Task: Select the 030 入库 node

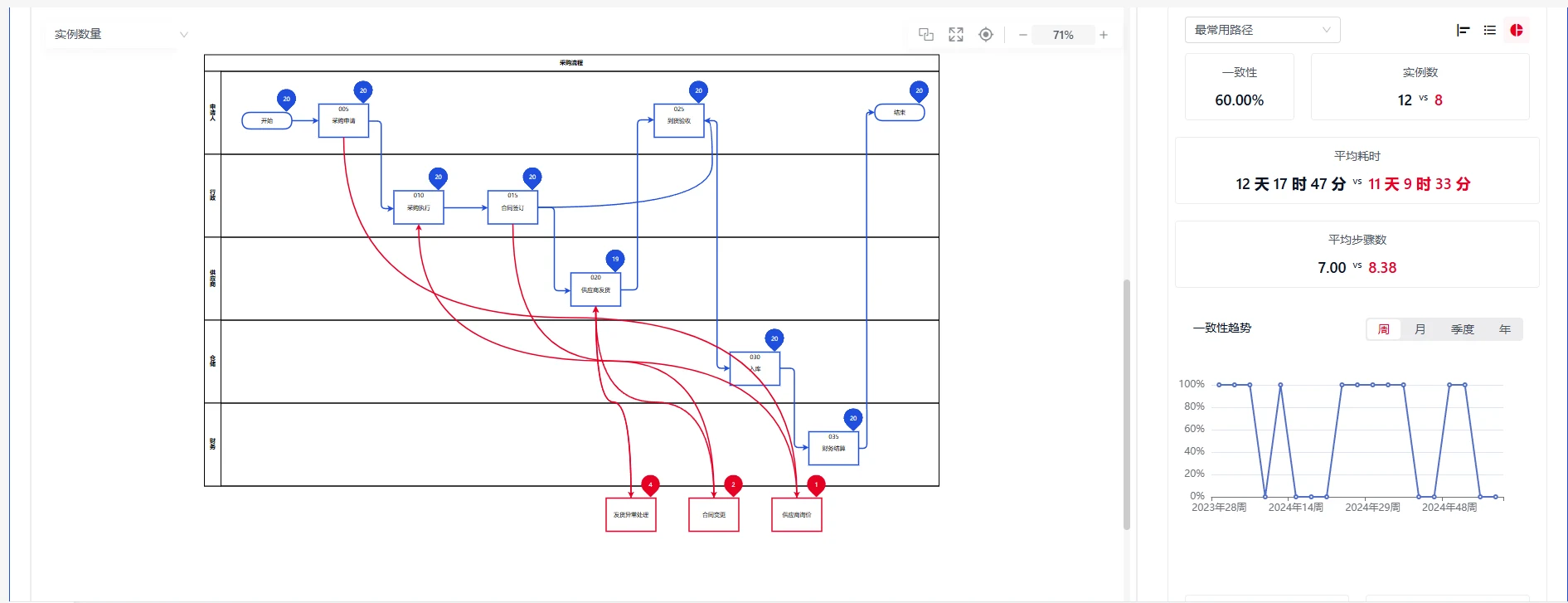Action: click(x=755, y=369)
